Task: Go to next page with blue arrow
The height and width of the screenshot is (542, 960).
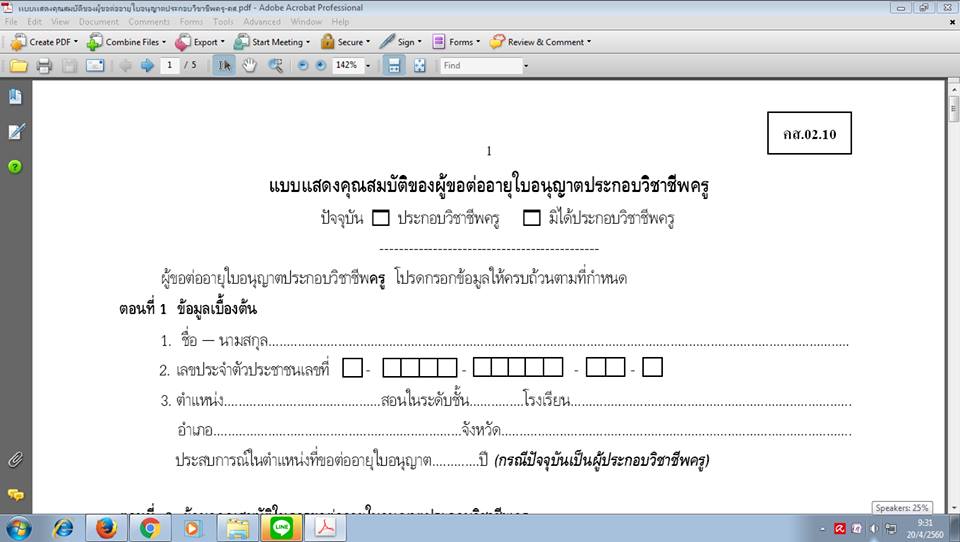Action: click(x=147, y=66)
